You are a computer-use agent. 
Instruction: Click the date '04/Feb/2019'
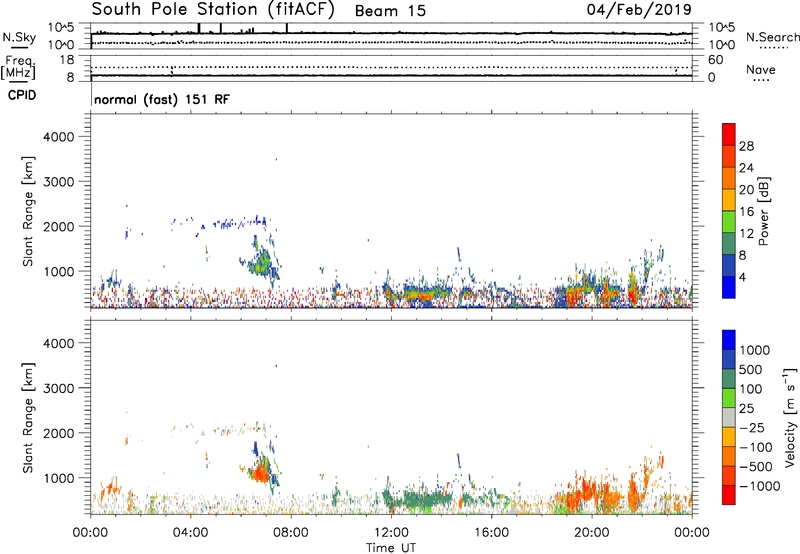639,9
